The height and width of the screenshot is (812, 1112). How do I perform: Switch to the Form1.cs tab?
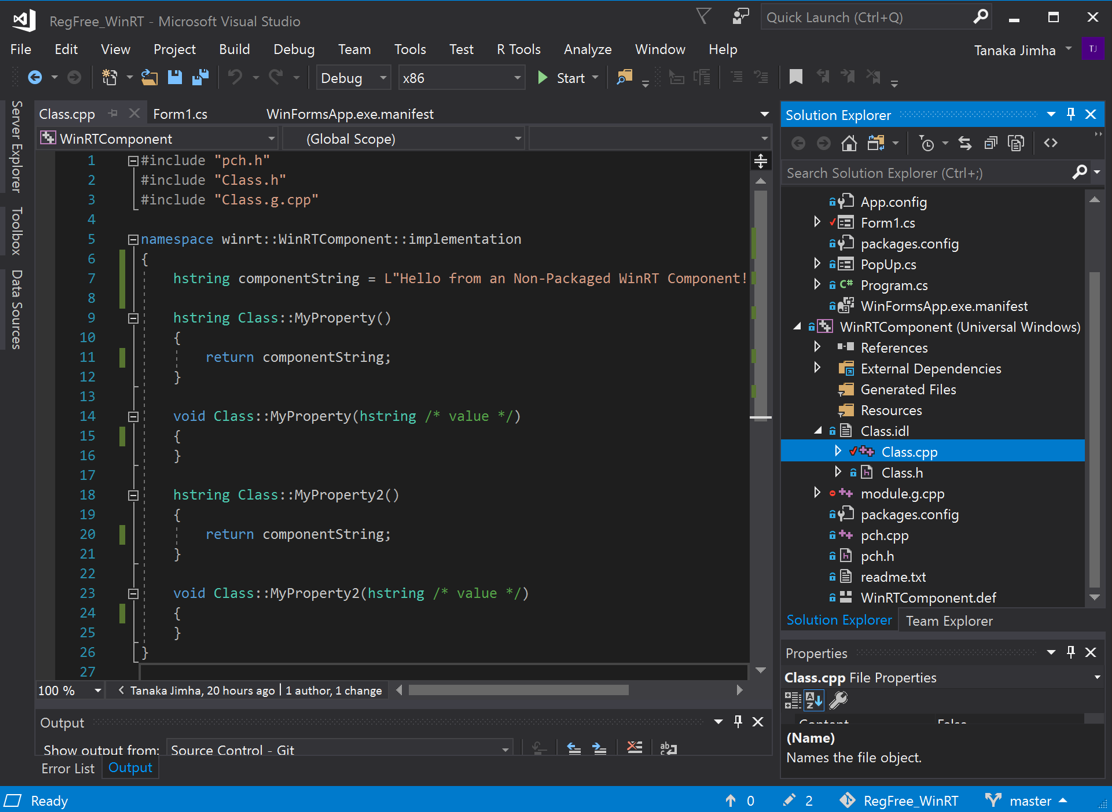click(x=180, y=114)
